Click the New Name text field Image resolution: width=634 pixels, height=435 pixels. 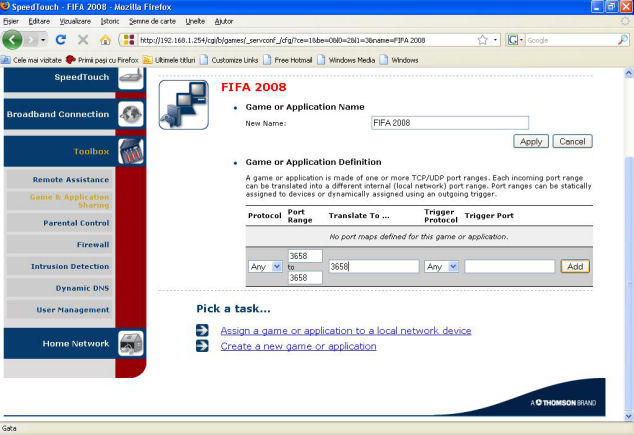[450, 123]
